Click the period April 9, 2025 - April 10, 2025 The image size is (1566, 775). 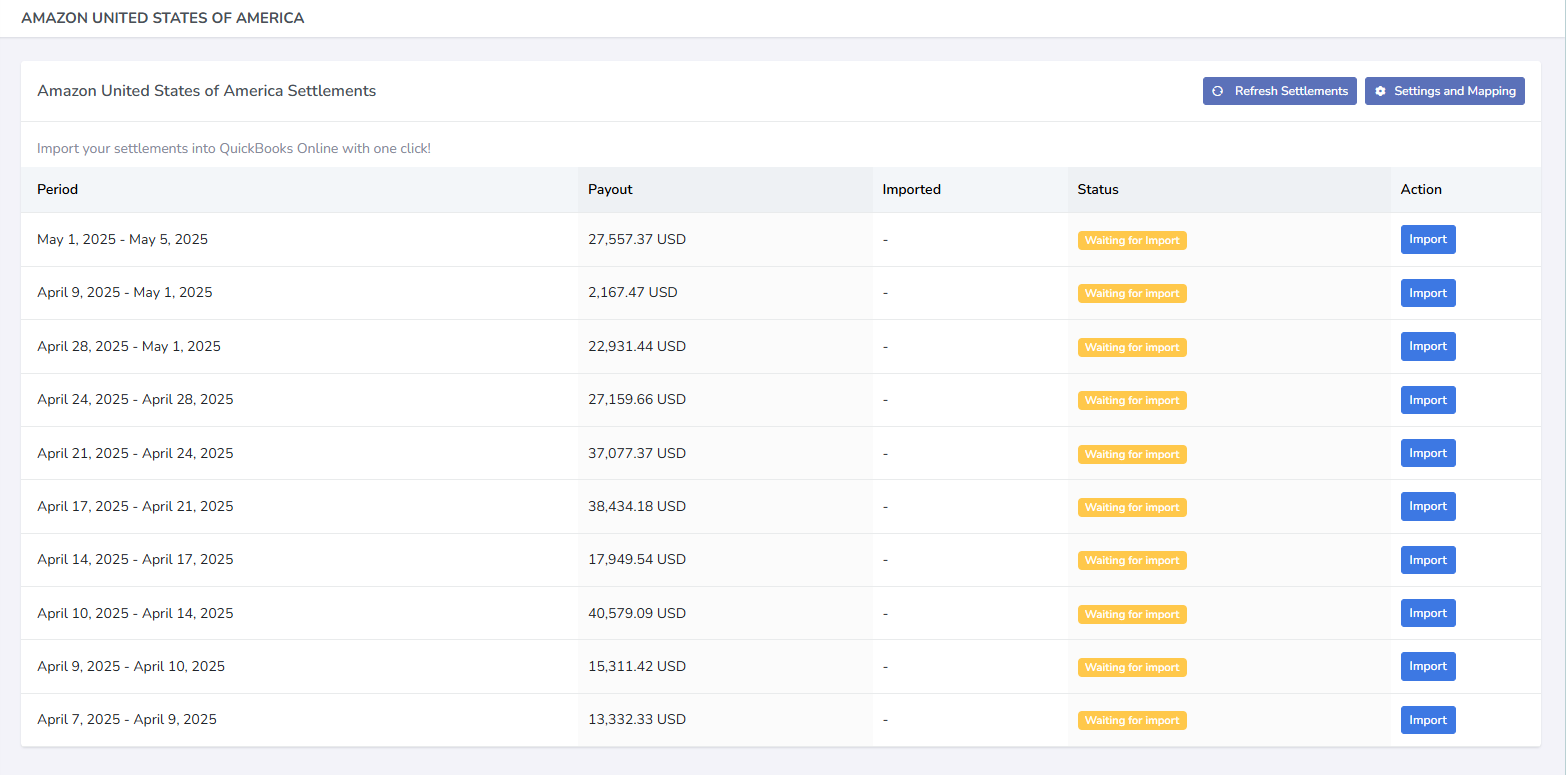pyautogui.click(x=131, y=667)
